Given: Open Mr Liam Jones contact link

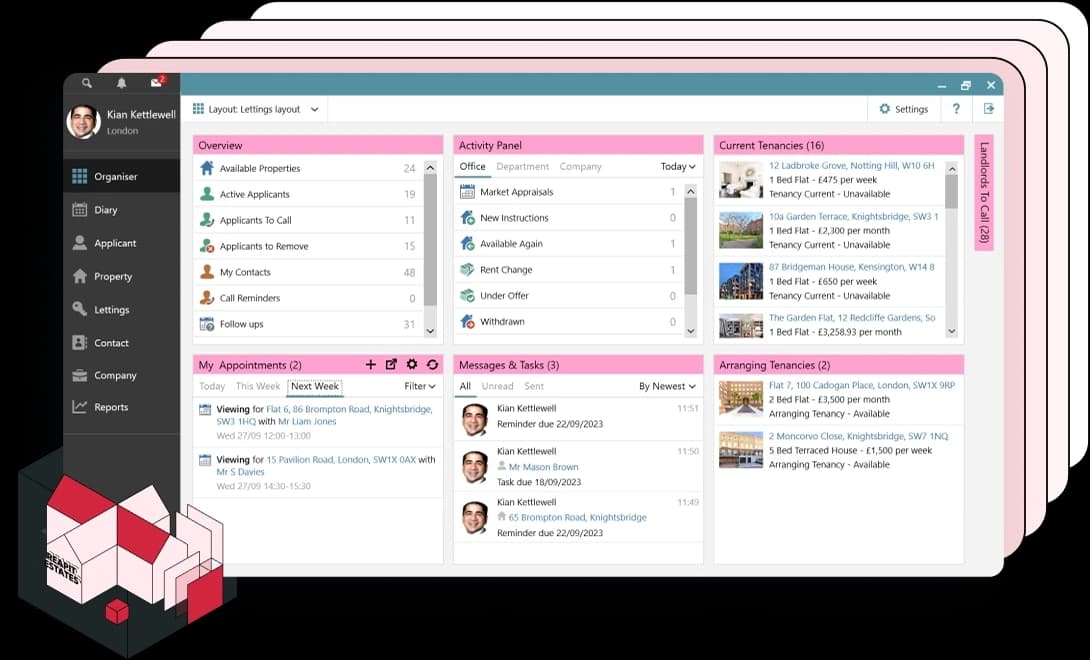Looking at the screenshot, I should coord(307,421).
